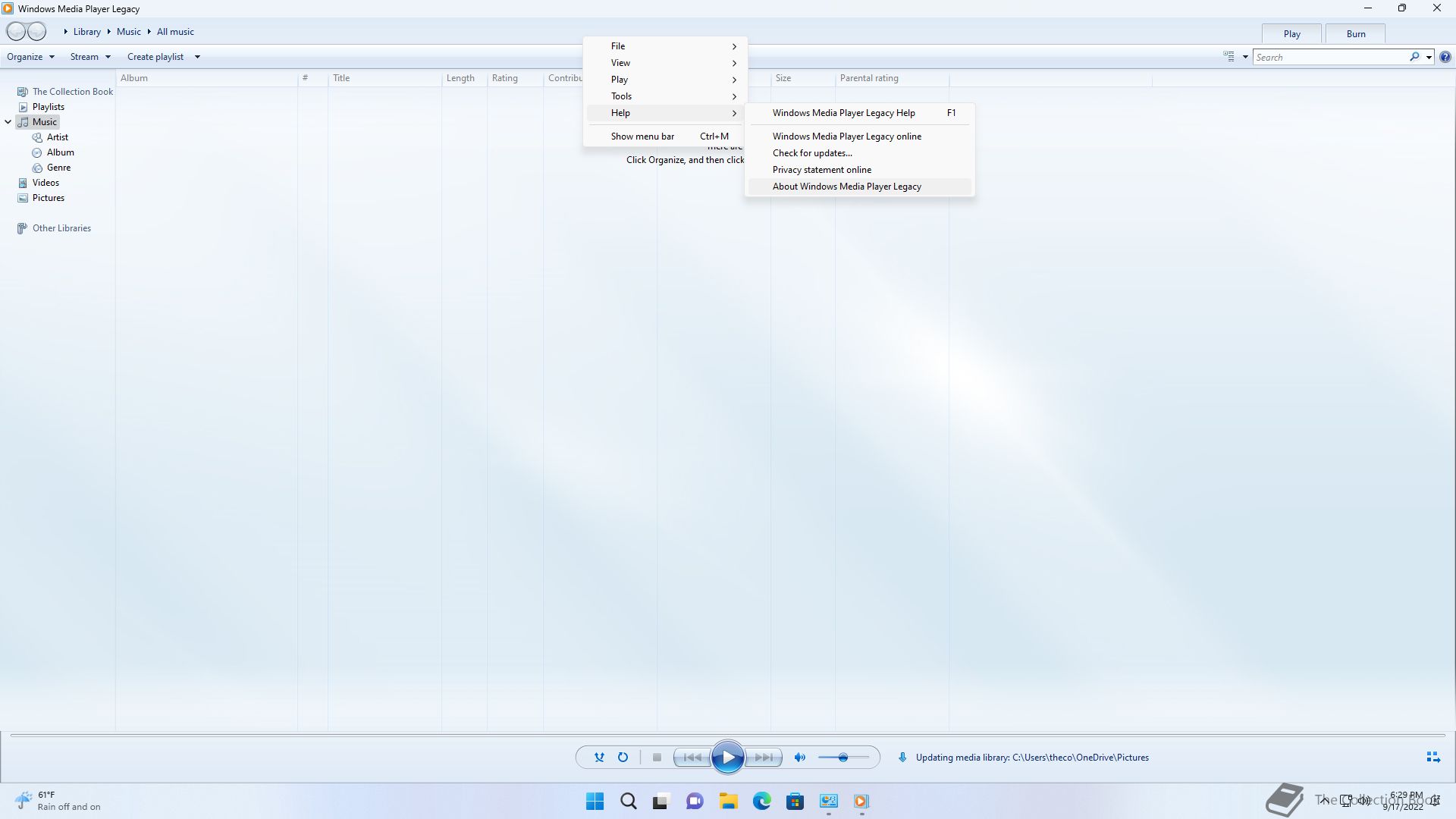
Task: Sort by the Rating column header
Action: 515,78
